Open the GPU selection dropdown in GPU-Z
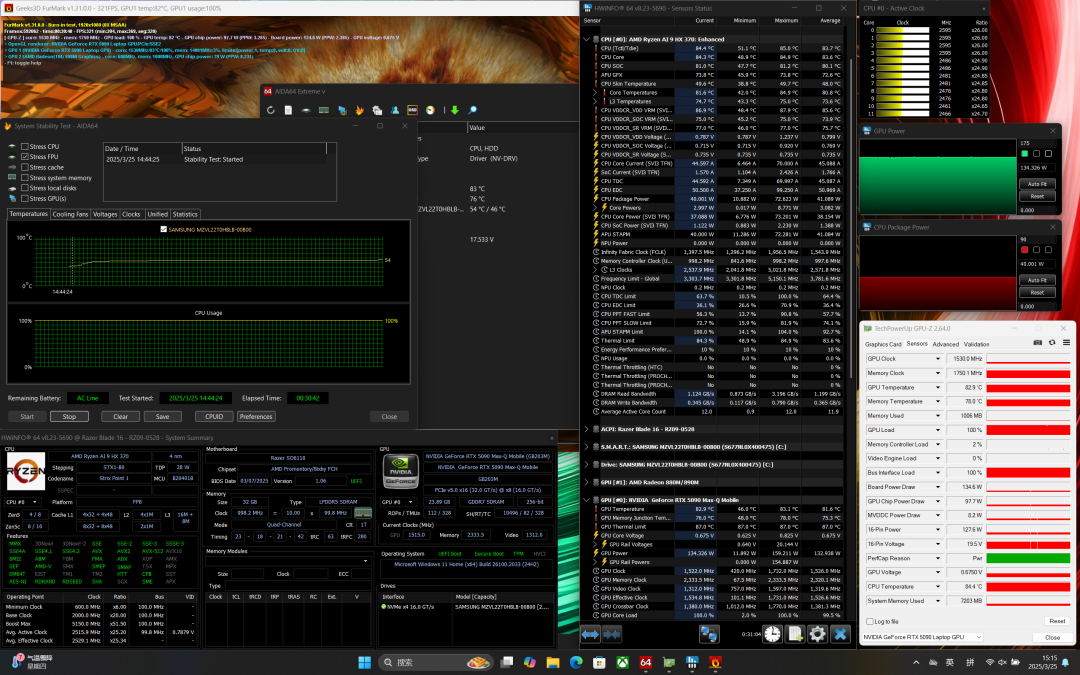Viewport: 1080px width, 675px height. point(922,637)
